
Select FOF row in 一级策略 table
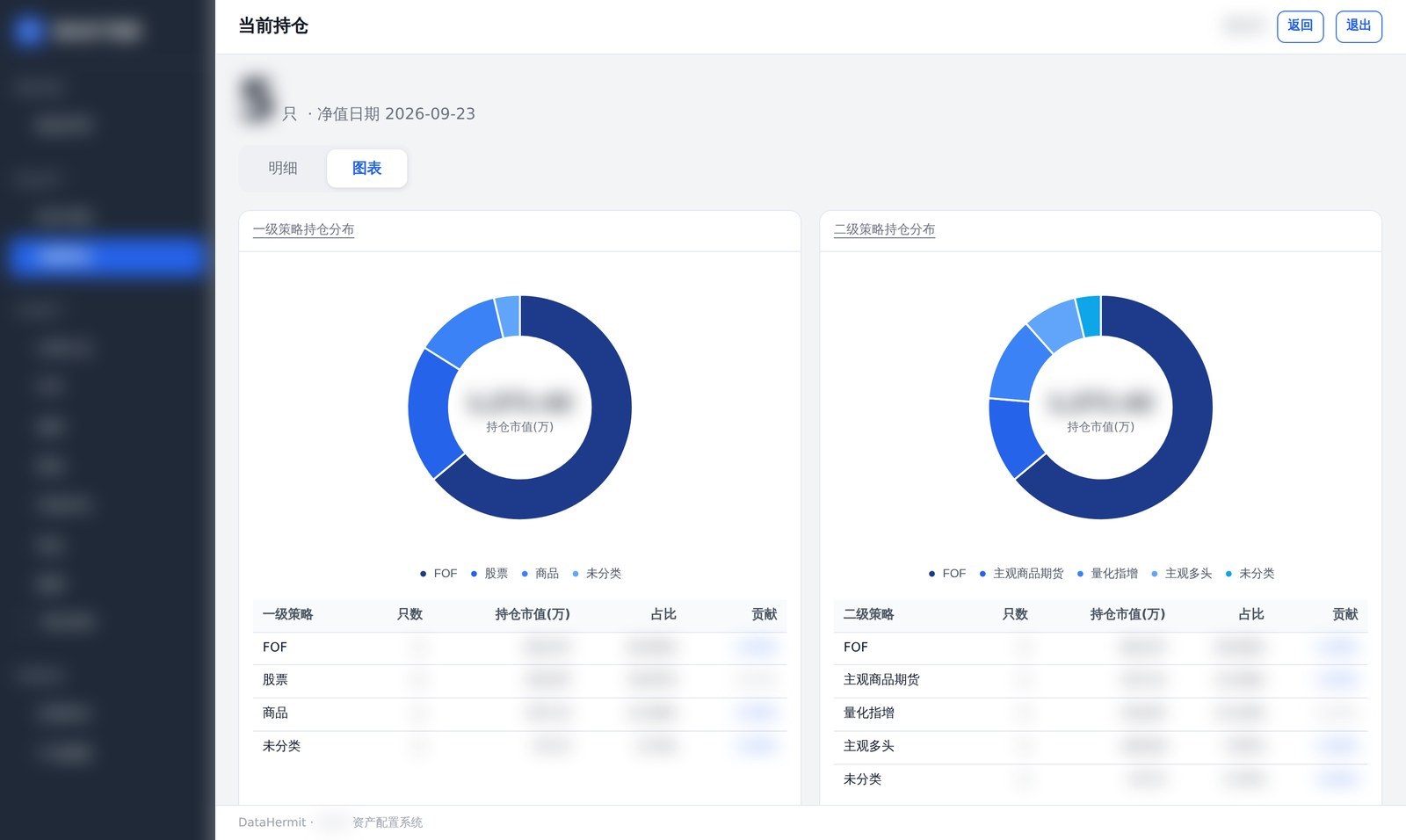(519, 648)
